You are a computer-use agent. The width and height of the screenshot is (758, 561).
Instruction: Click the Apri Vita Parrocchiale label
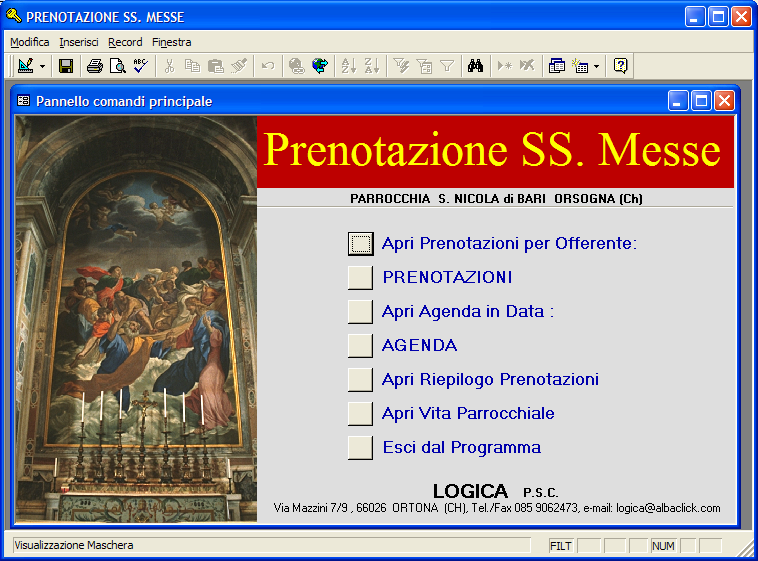(468, 413)
